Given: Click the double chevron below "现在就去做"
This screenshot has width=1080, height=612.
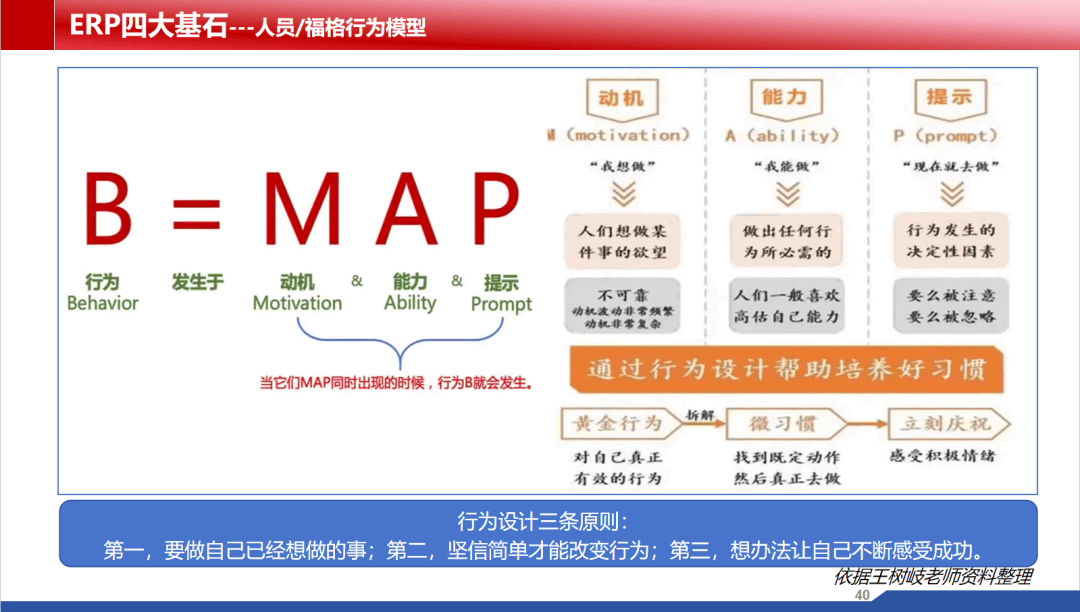Looking at the screenshot, I should (x=946, y=191).
